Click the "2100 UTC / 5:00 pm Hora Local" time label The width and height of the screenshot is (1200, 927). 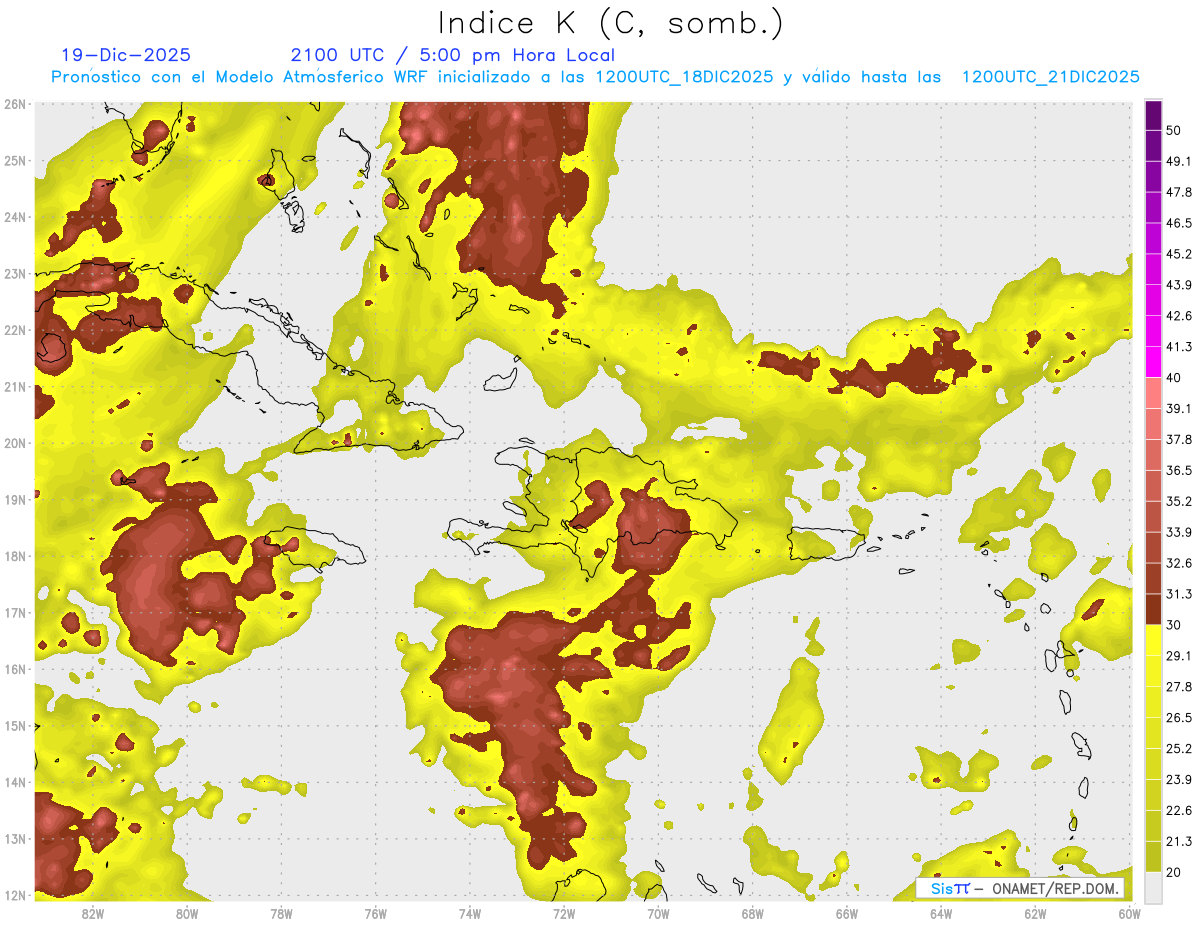[452, 55]
